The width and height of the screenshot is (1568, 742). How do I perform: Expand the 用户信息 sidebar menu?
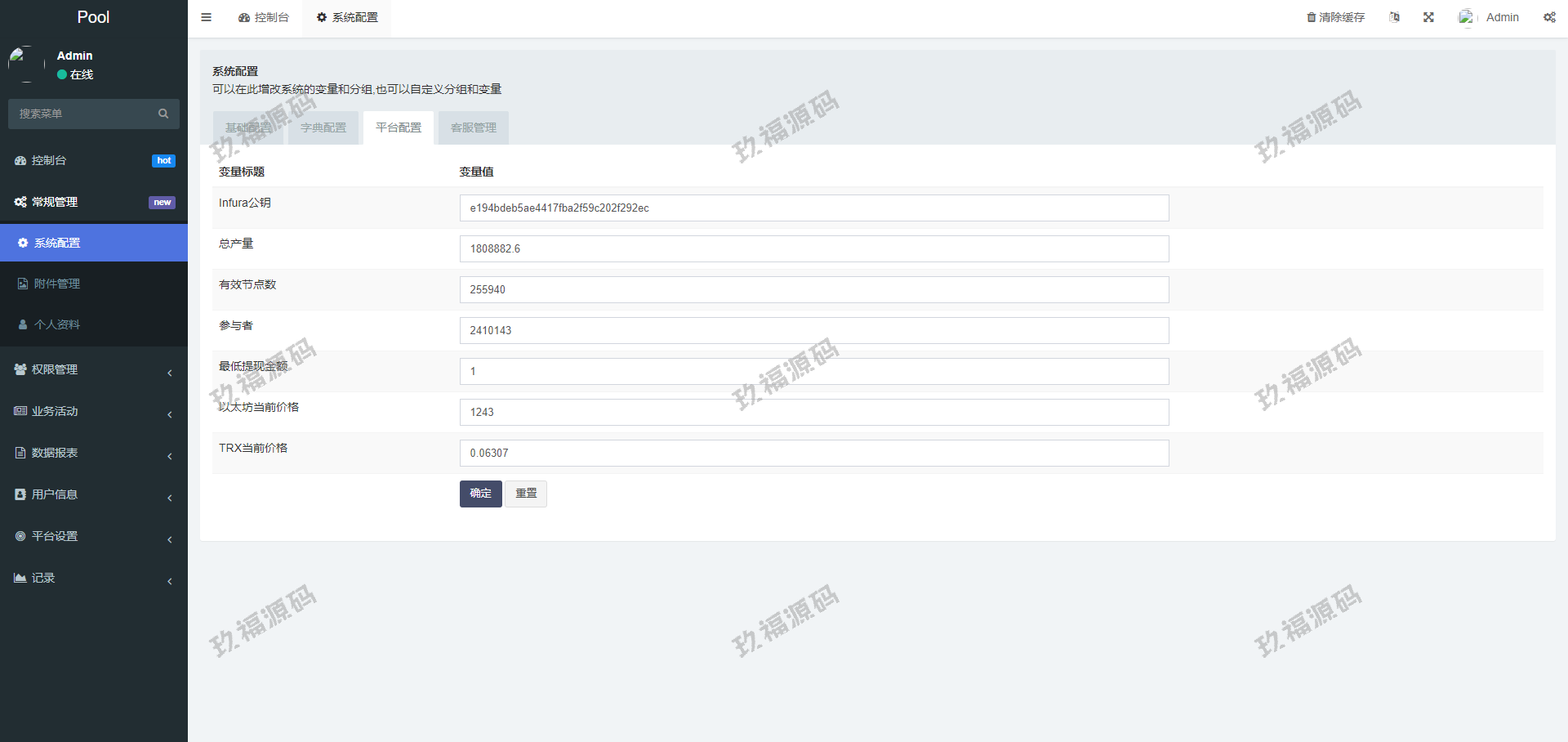(55, 494)
